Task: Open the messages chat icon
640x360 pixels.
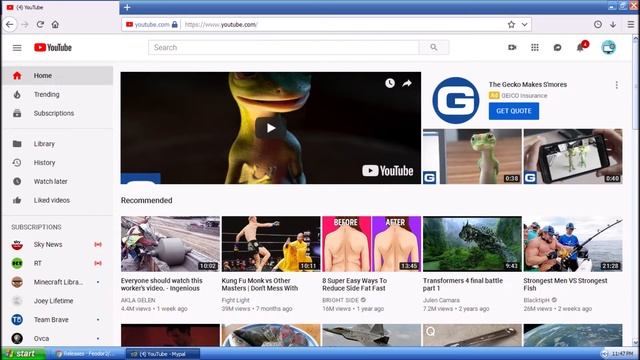Action: pos(557,48)
